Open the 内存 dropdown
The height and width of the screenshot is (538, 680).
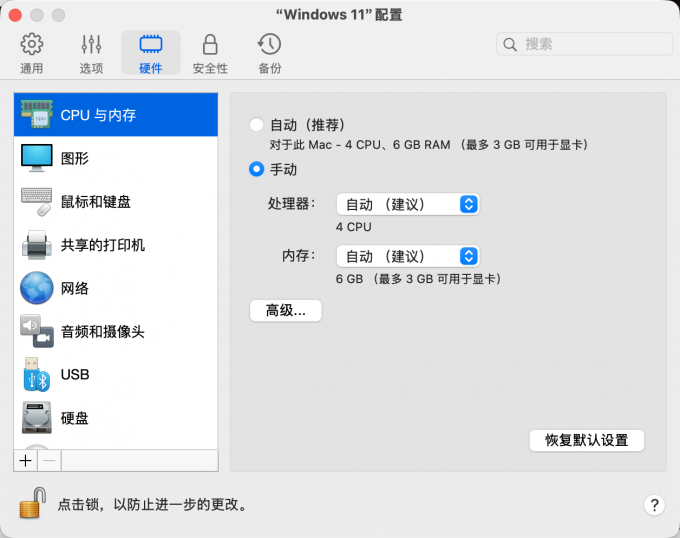pos(408,256)
